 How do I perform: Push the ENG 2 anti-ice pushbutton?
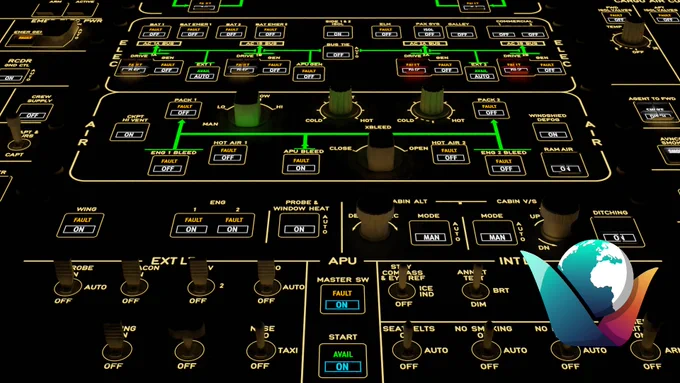pos(233,225)
